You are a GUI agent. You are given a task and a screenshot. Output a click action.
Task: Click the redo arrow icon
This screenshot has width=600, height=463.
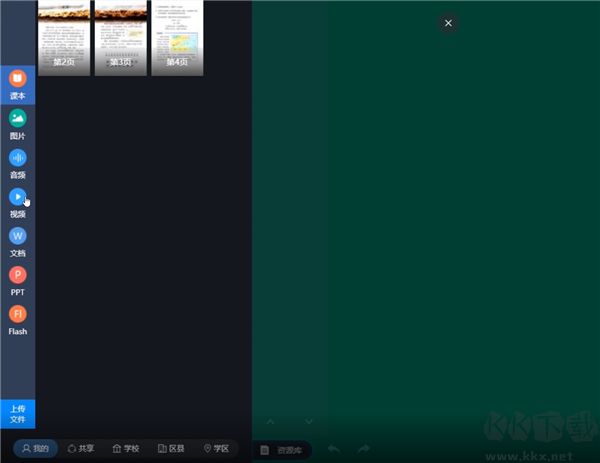[x=364, y=448]
